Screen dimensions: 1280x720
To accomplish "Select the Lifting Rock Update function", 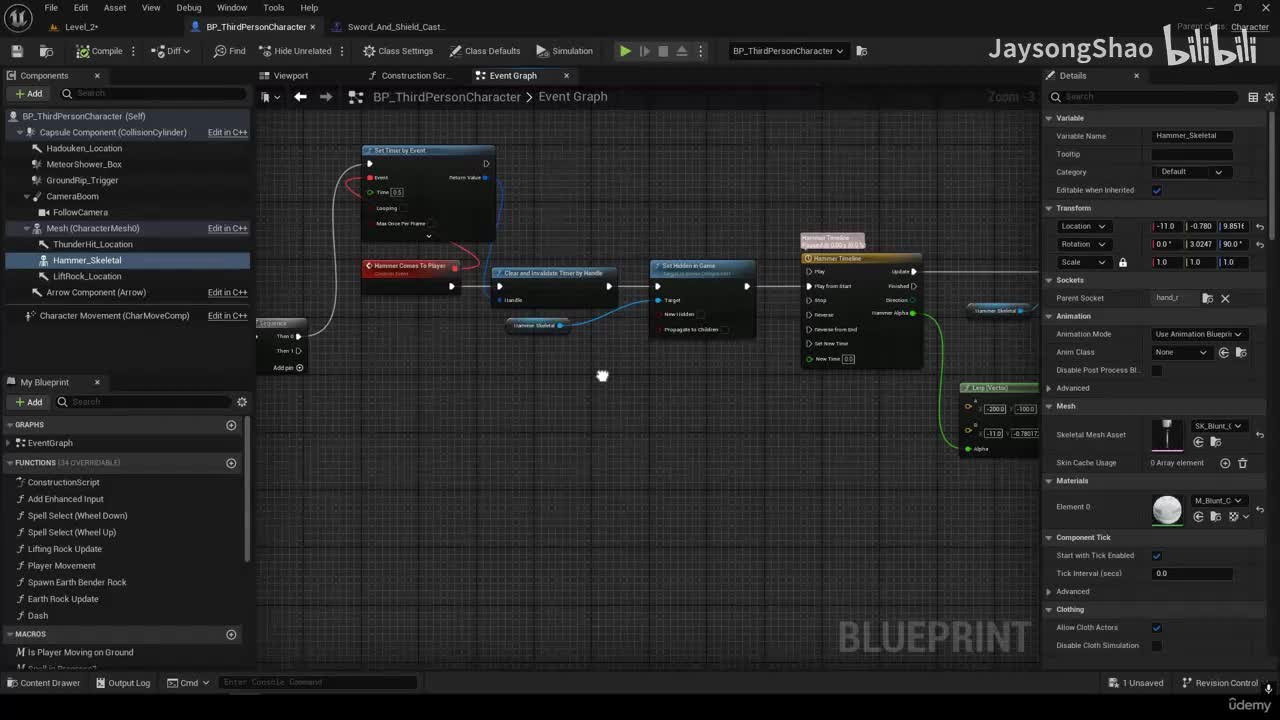I will 65,549.
